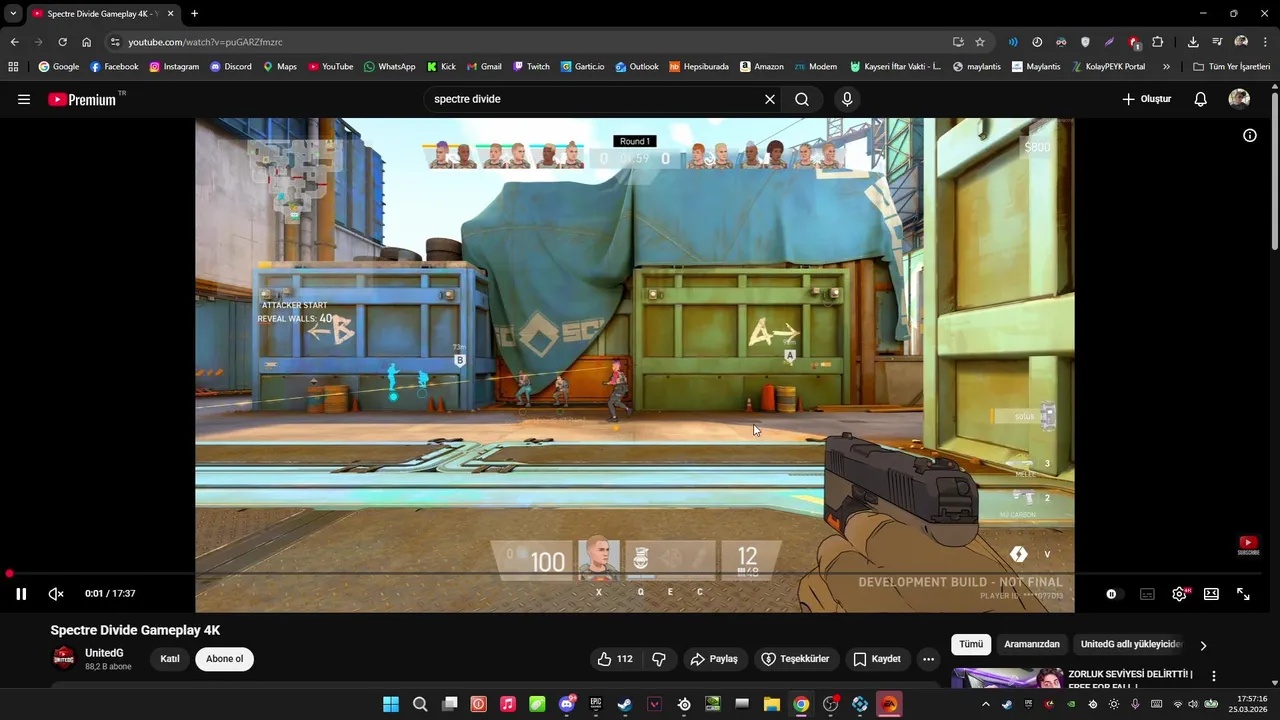
Task: Show video info card icon
Action: tap(1250, 136)
